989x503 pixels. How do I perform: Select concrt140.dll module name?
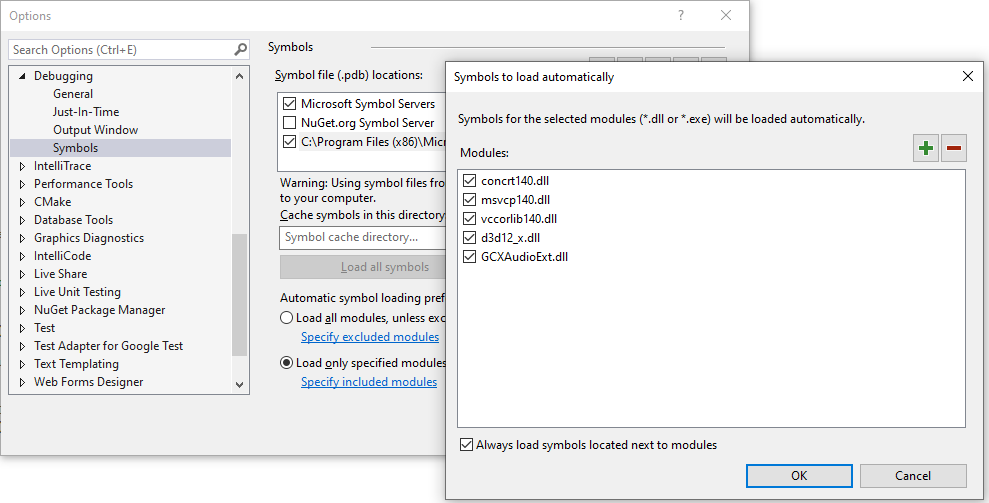[515, 180]
